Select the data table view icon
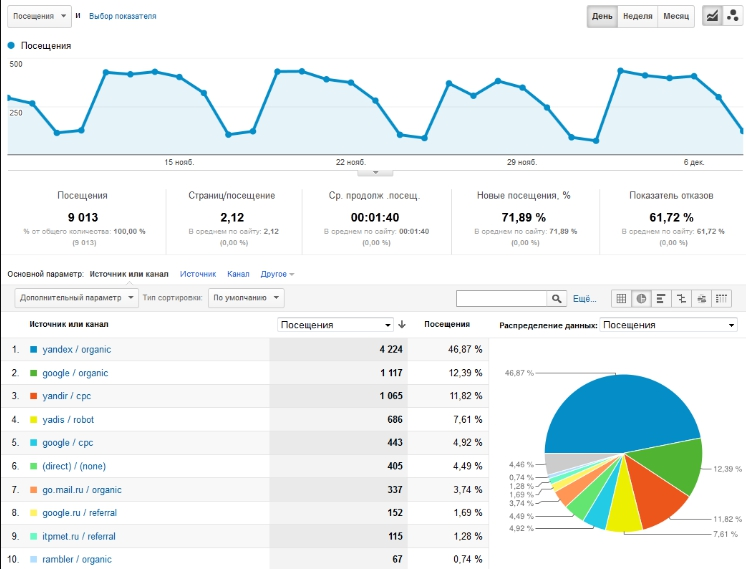 [x=621, y=298]
